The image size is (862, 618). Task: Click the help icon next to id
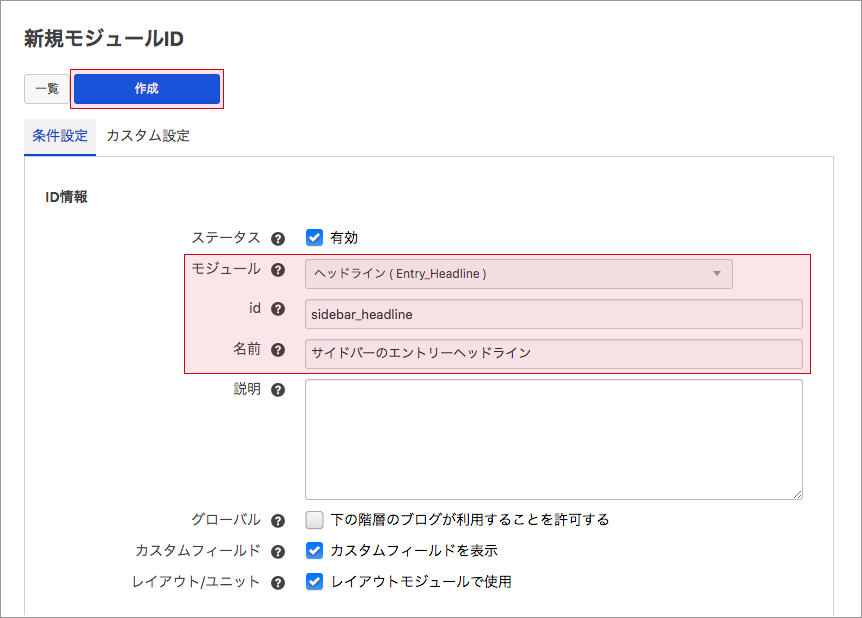(x=278, y=310)
